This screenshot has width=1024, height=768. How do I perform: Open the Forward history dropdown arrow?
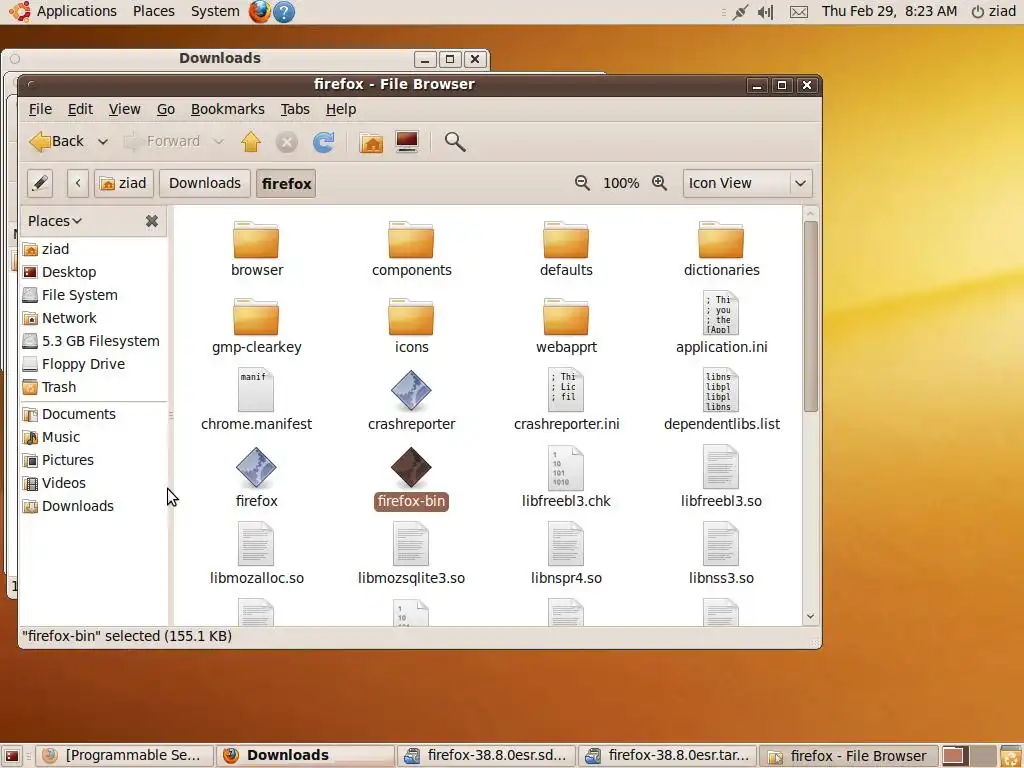pos(218,142)
